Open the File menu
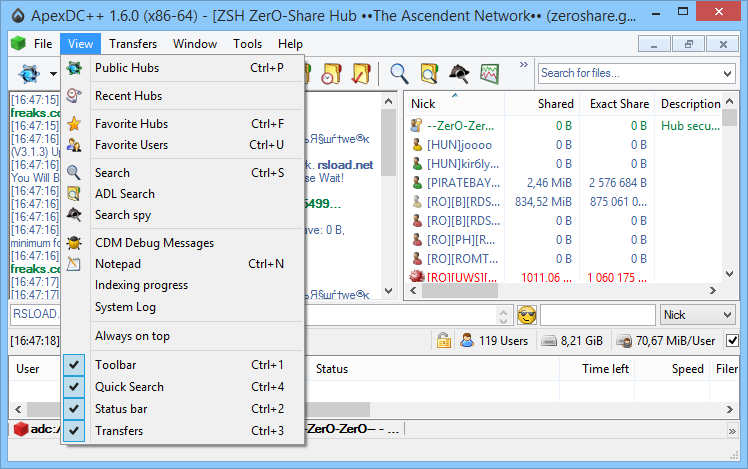 pyautogui.click(x=42, y=44)
